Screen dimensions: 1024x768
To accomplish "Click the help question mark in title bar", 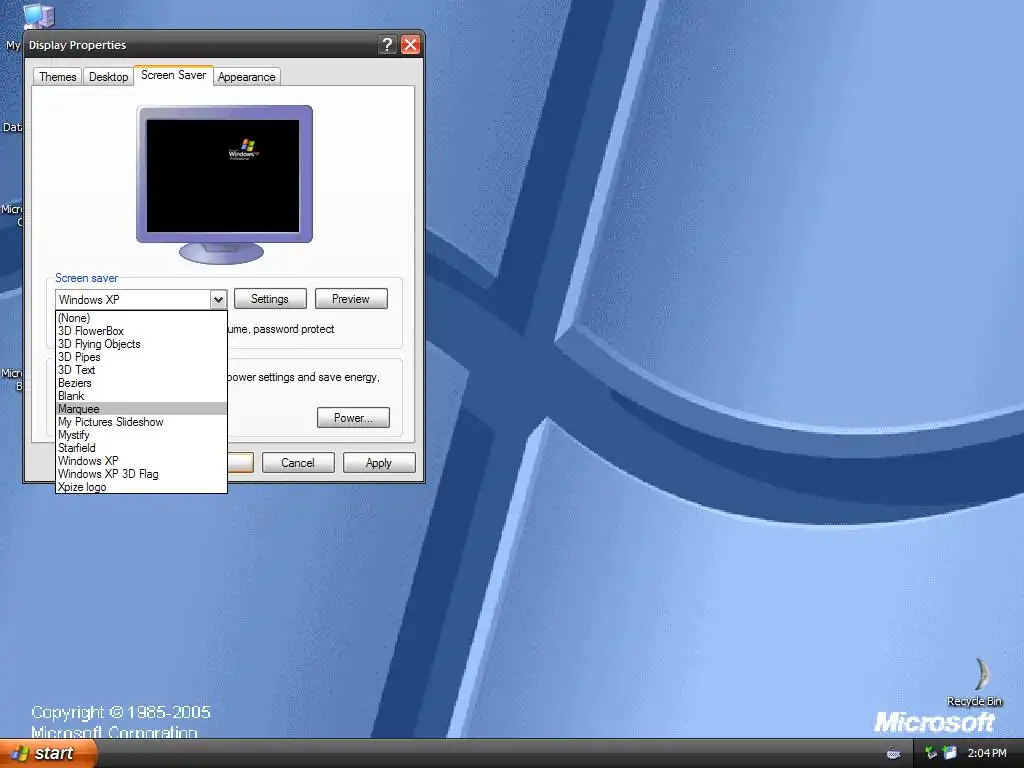I will [387, 44].
